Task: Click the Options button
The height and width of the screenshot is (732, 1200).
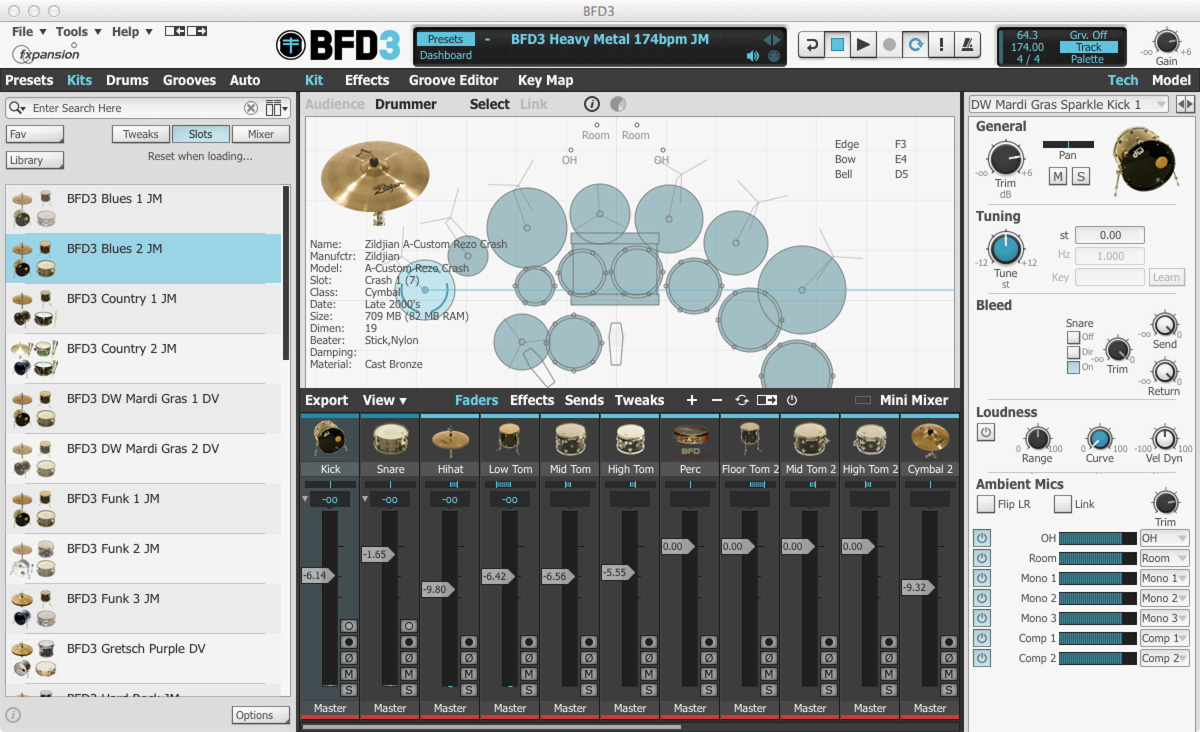Action: click(261, 715)
